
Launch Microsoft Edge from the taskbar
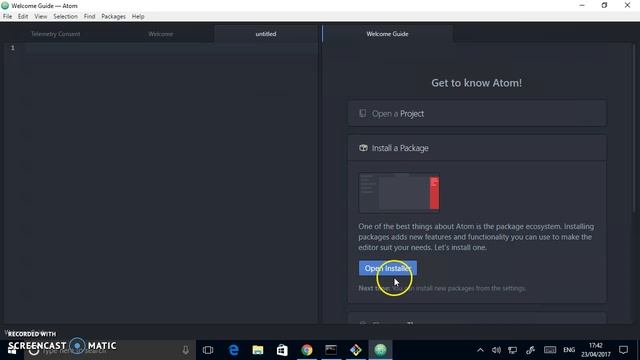pos(233,350)
